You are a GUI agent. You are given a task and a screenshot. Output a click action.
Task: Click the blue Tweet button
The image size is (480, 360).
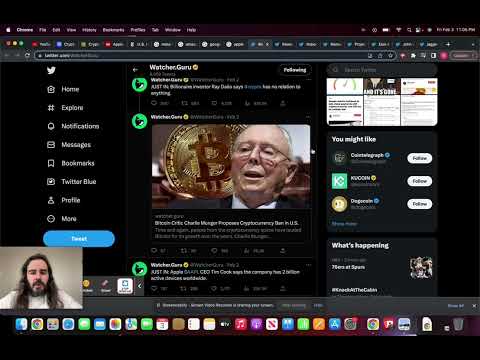point(79,239)
